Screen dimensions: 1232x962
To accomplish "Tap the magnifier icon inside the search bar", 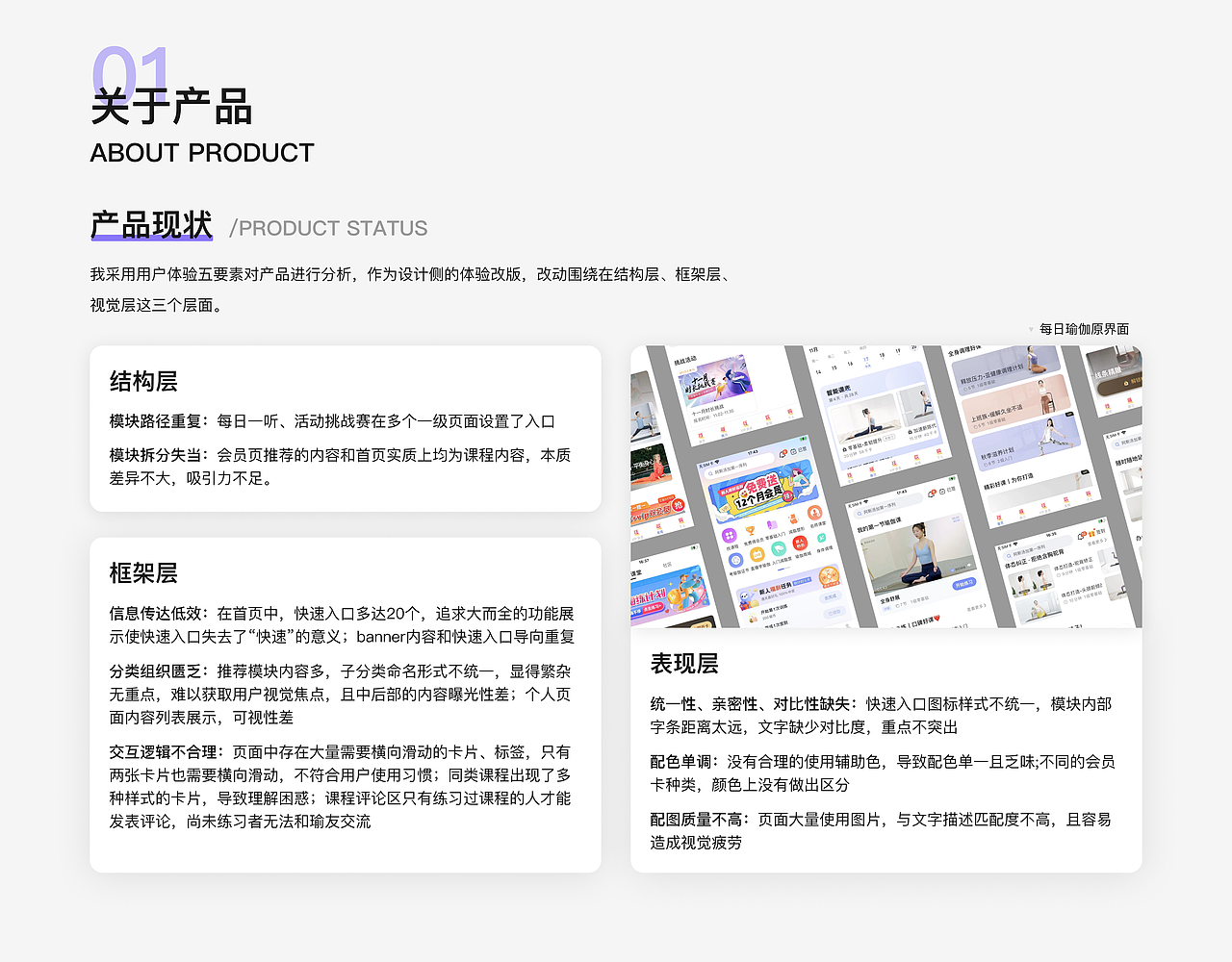I will (x=709, y=472).
